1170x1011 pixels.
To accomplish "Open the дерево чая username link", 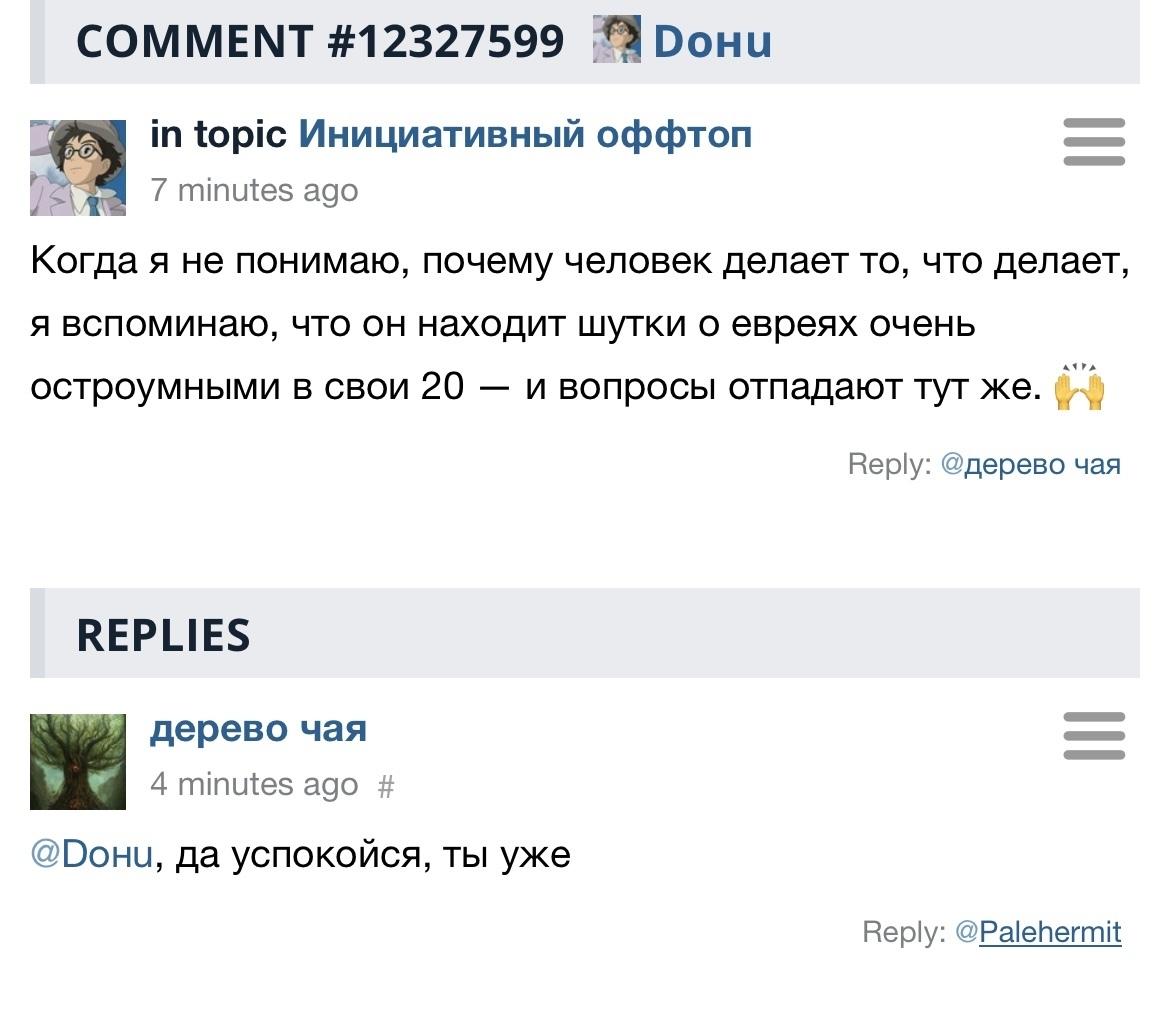I will [x=258, y=729].
